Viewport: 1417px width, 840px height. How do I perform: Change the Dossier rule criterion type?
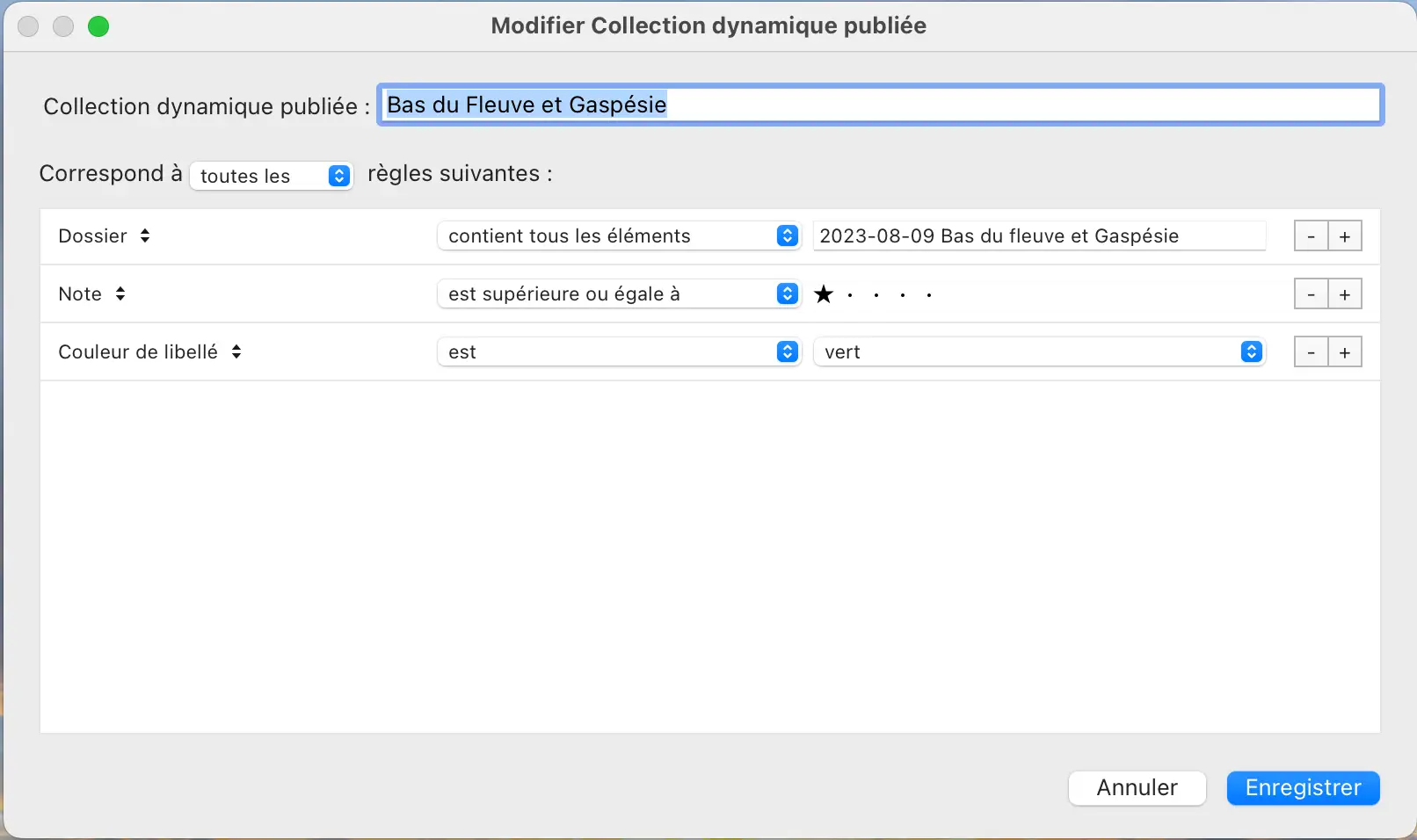coord(104,235)
